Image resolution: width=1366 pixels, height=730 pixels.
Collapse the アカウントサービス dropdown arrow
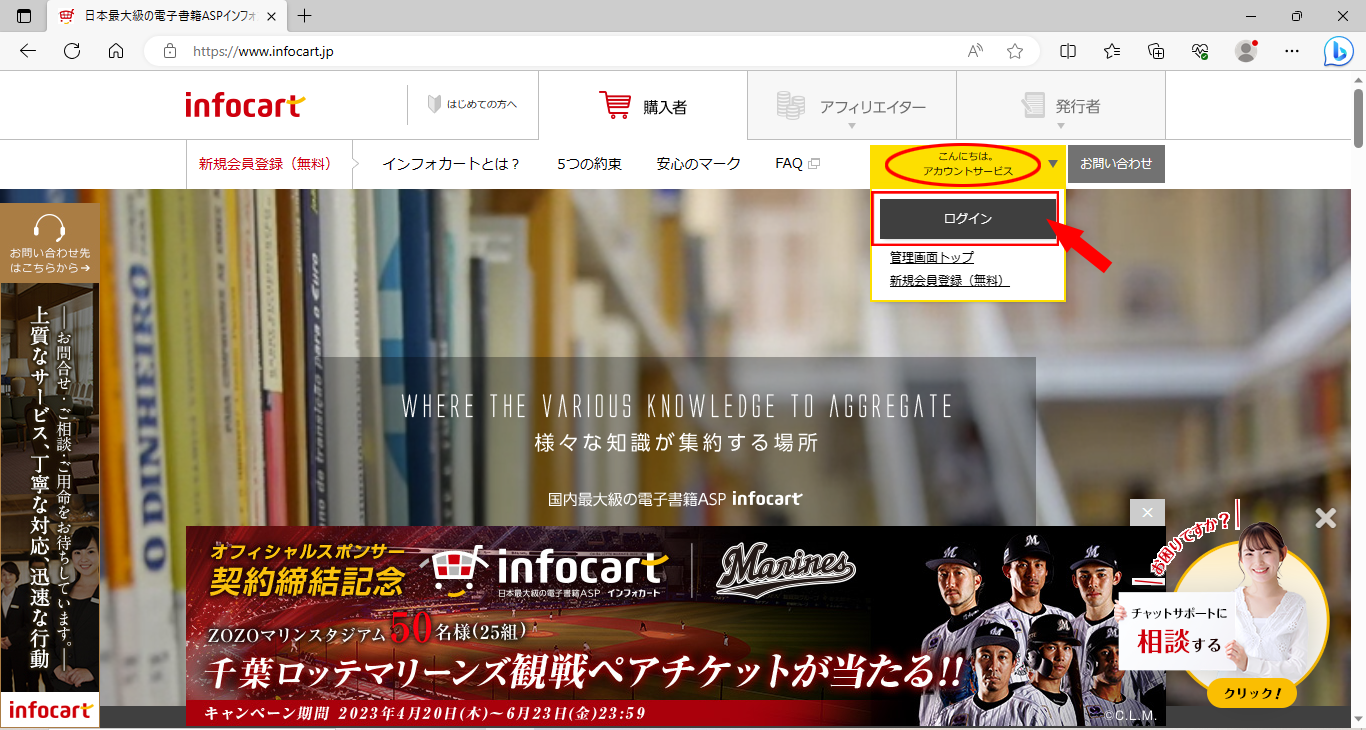click(1053, 164)
